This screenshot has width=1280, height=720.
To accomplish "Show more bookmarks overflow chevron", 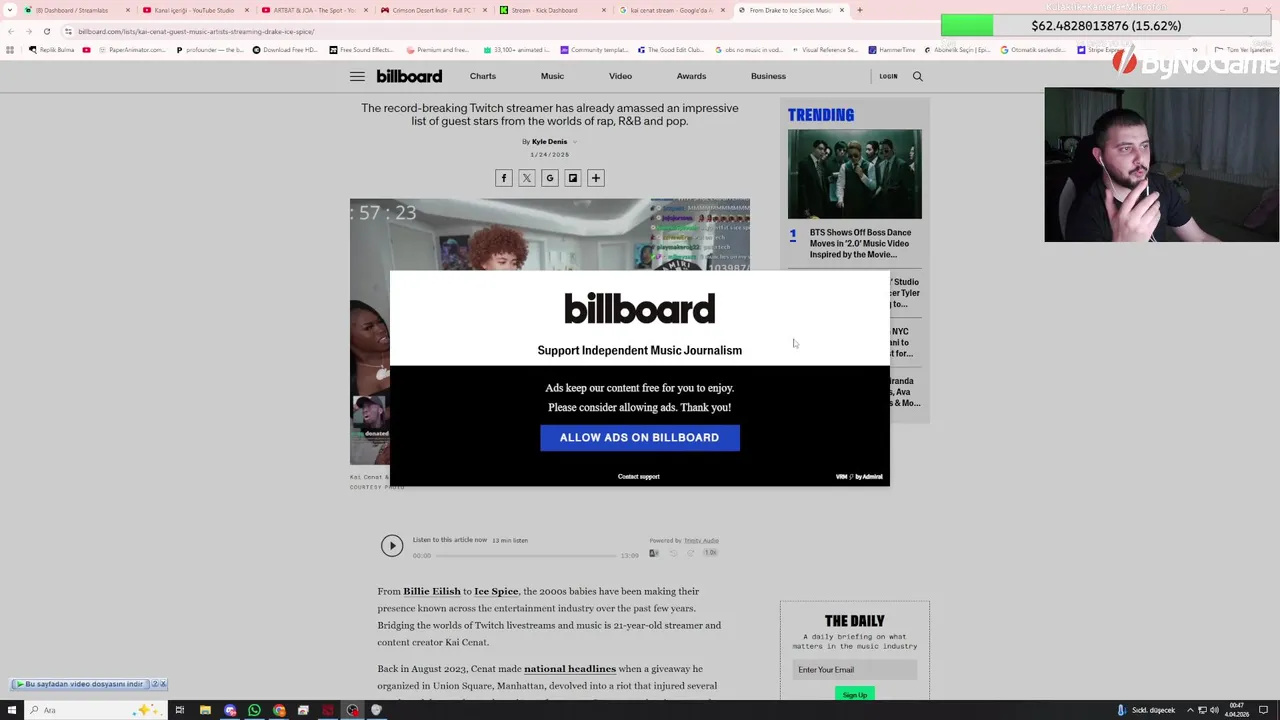I will tap(1194, 50).
